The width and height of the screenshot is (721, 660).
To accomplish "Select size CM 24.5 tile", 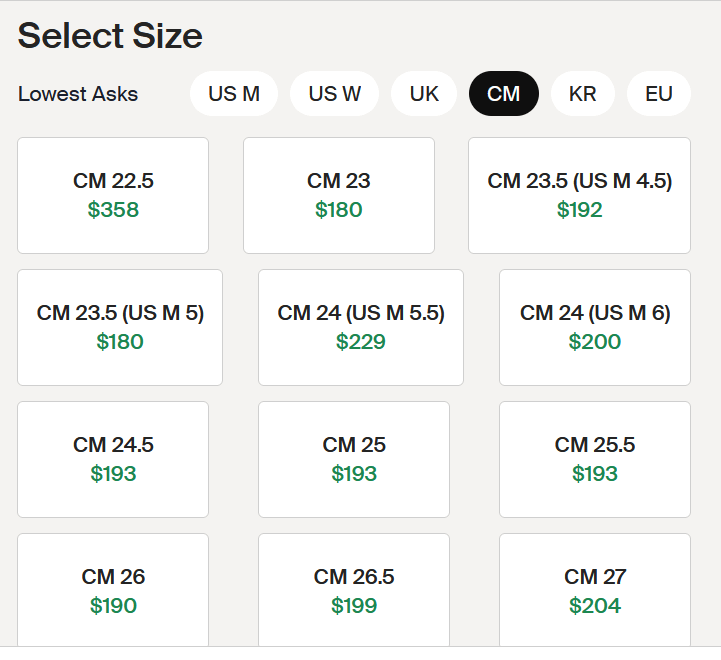I will pyautogui.click(x=113, y=459).
